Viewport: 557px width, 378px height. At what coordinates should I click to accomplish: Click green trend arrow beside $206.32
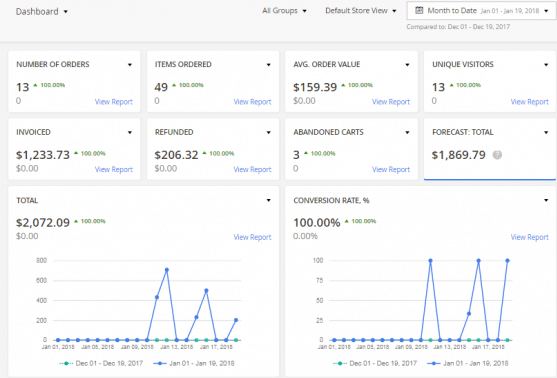[x=204, y=153]
